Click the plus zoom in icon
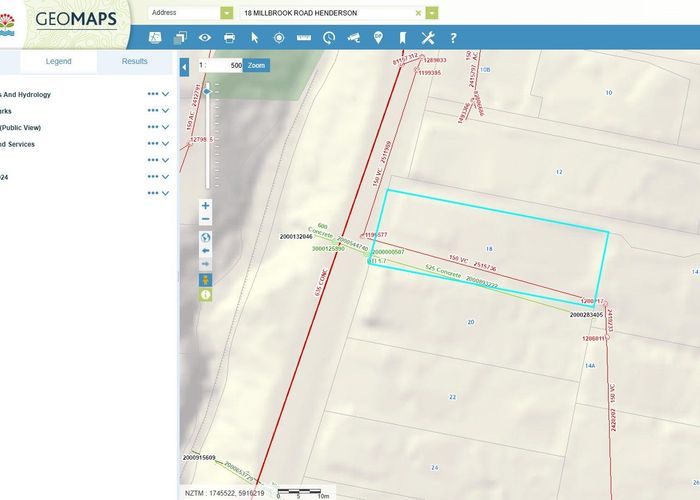 pos(205,205)
